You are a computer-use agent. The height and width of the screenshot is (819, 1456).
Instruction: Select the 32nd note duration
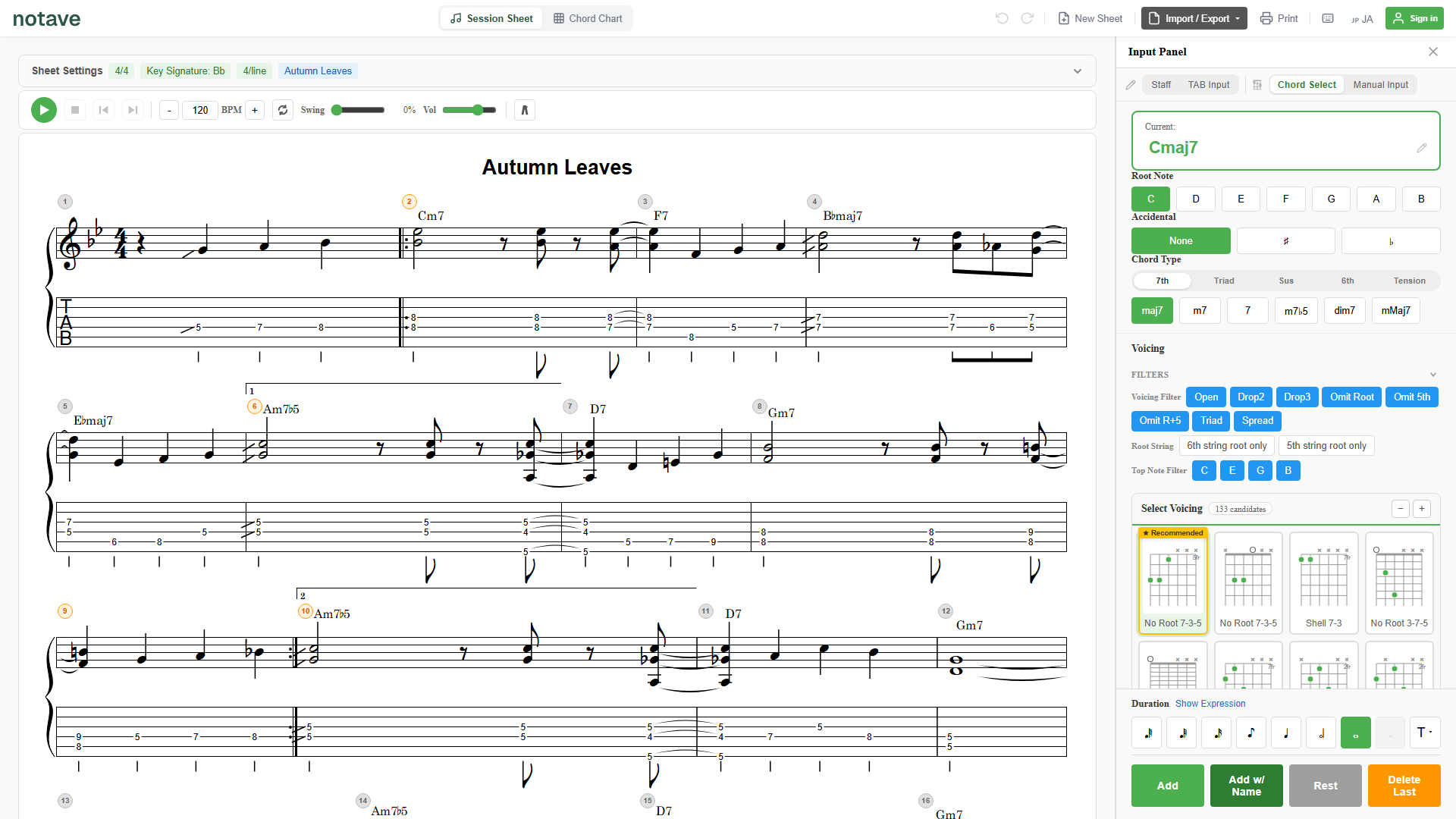click(1182, 733)
